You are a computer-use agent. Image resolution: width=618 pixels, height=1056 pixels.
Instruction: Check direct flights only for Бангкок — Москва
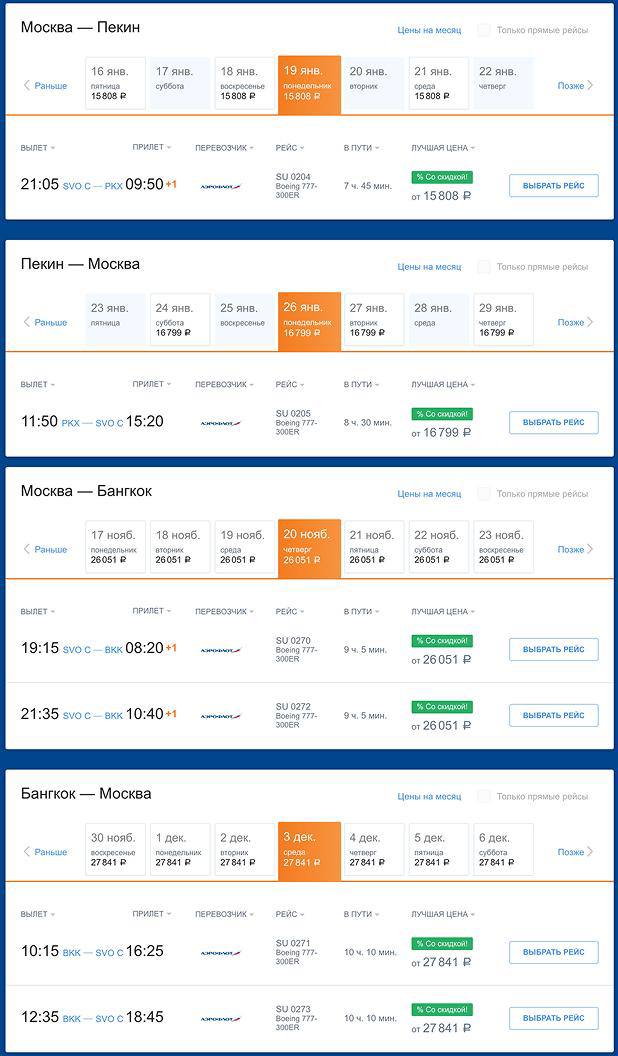click(x=484, y=797)
